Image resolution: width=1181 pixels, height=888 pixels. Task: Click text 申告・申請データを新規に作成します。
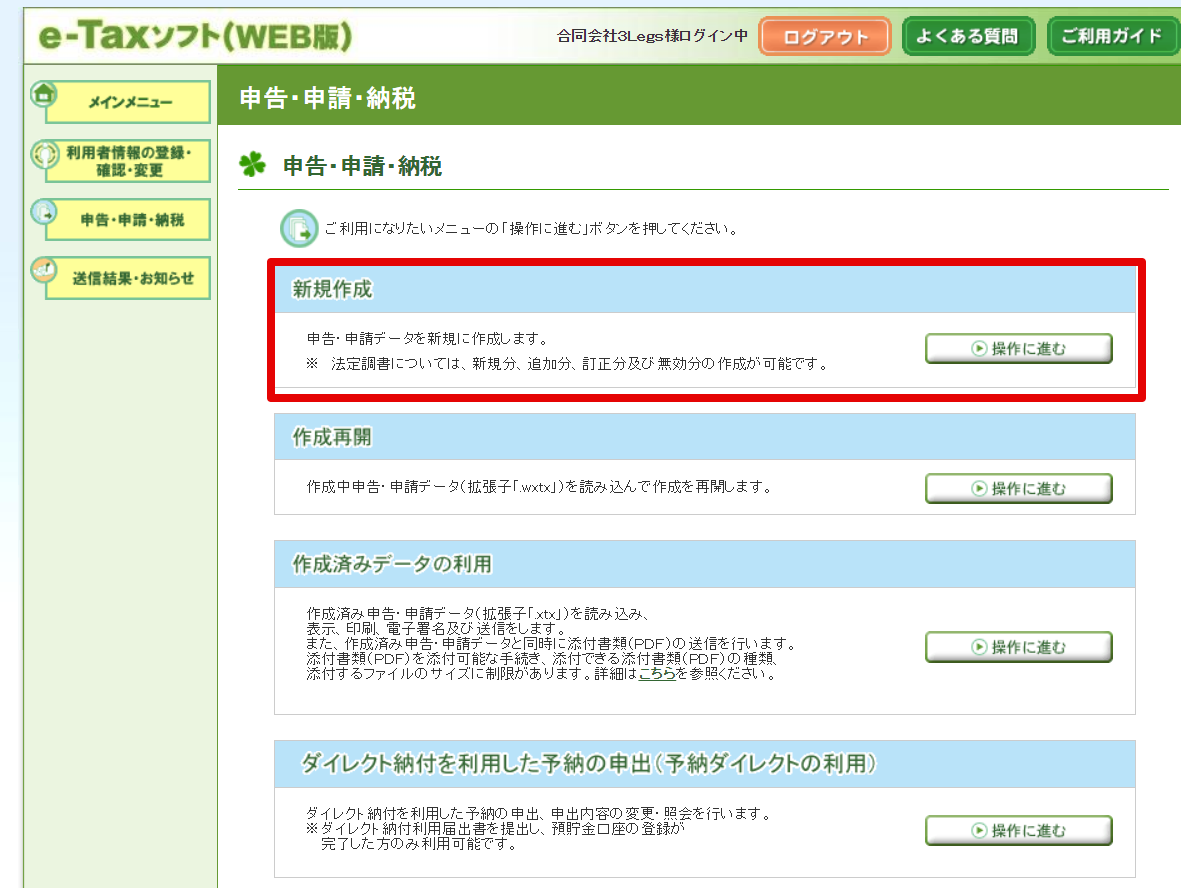click(x=428, y=339)
